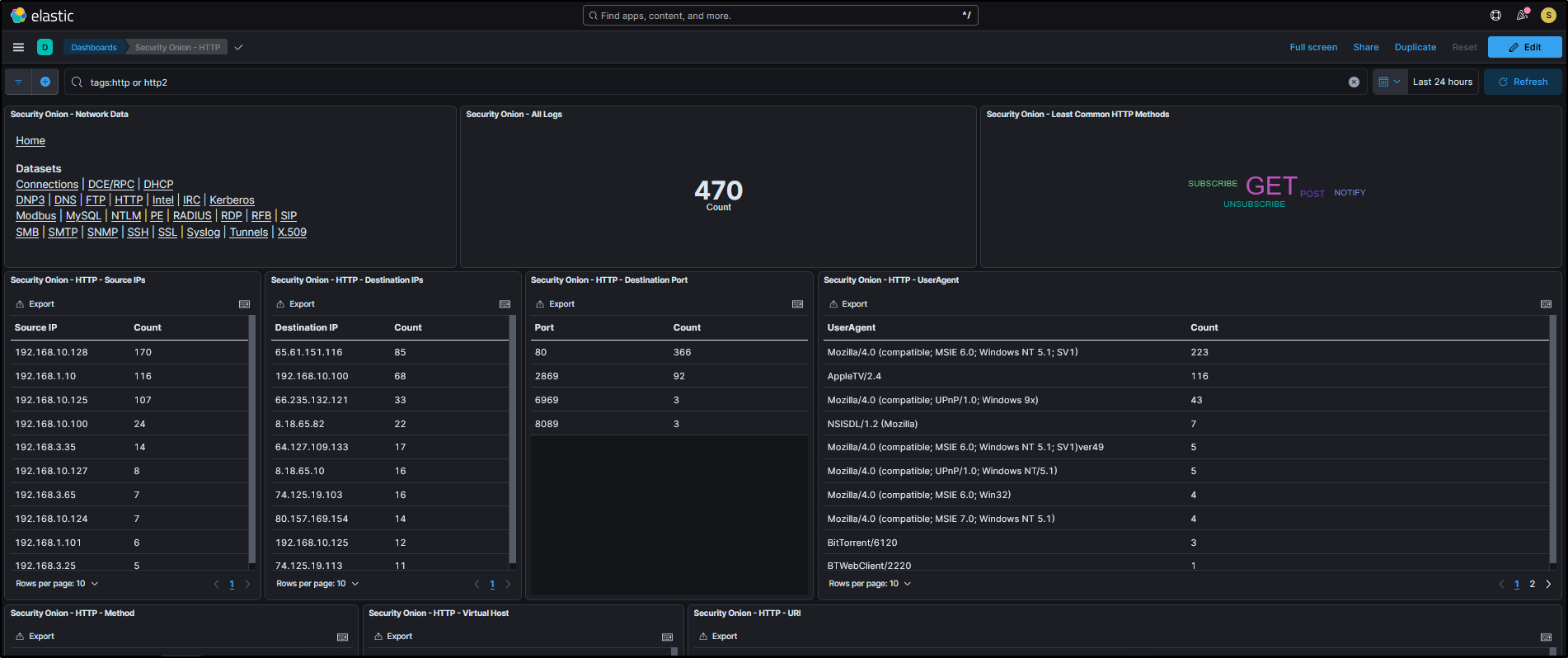This screenshot has height=658, width=1568.
Task: Open the hamburger navigation menu
Action: (x=18, y=47)
